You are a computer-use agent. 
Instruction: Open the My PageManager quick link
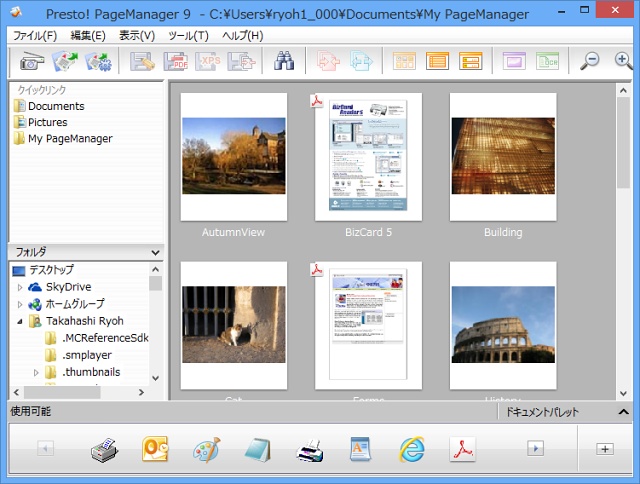pos(63,138)
